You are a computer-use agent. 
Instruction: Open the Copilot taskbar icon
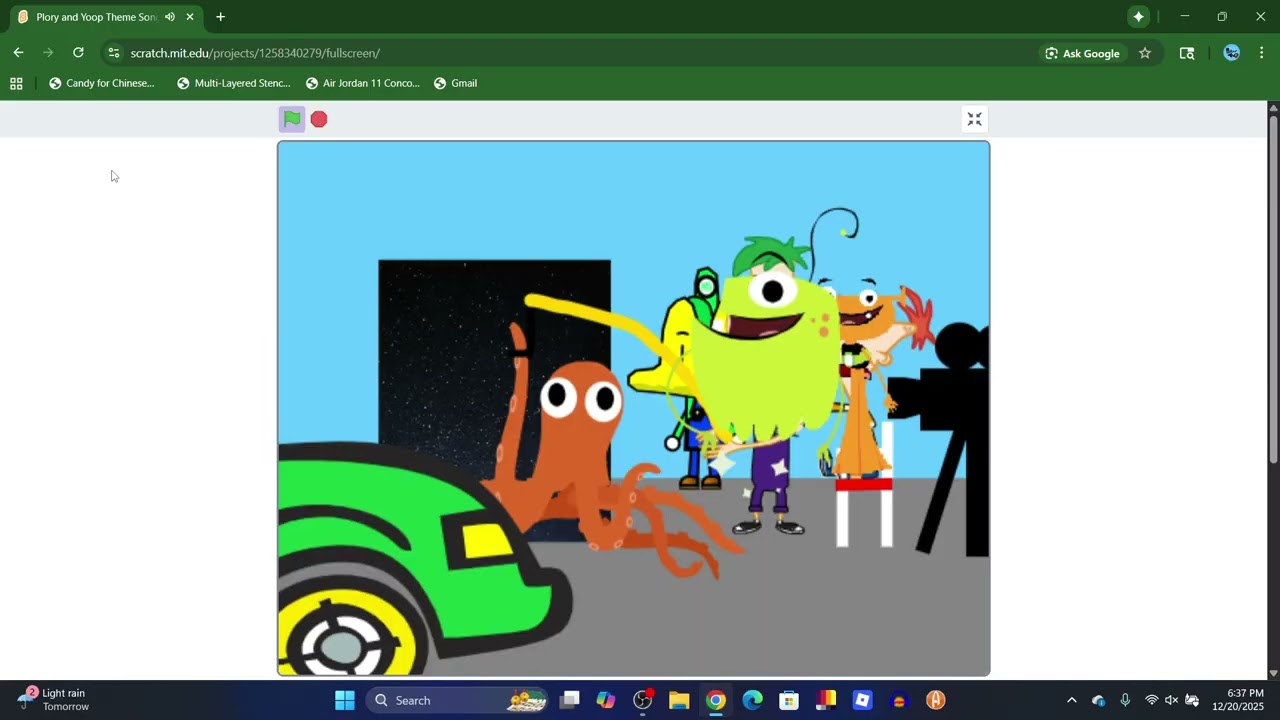(606, 700)
